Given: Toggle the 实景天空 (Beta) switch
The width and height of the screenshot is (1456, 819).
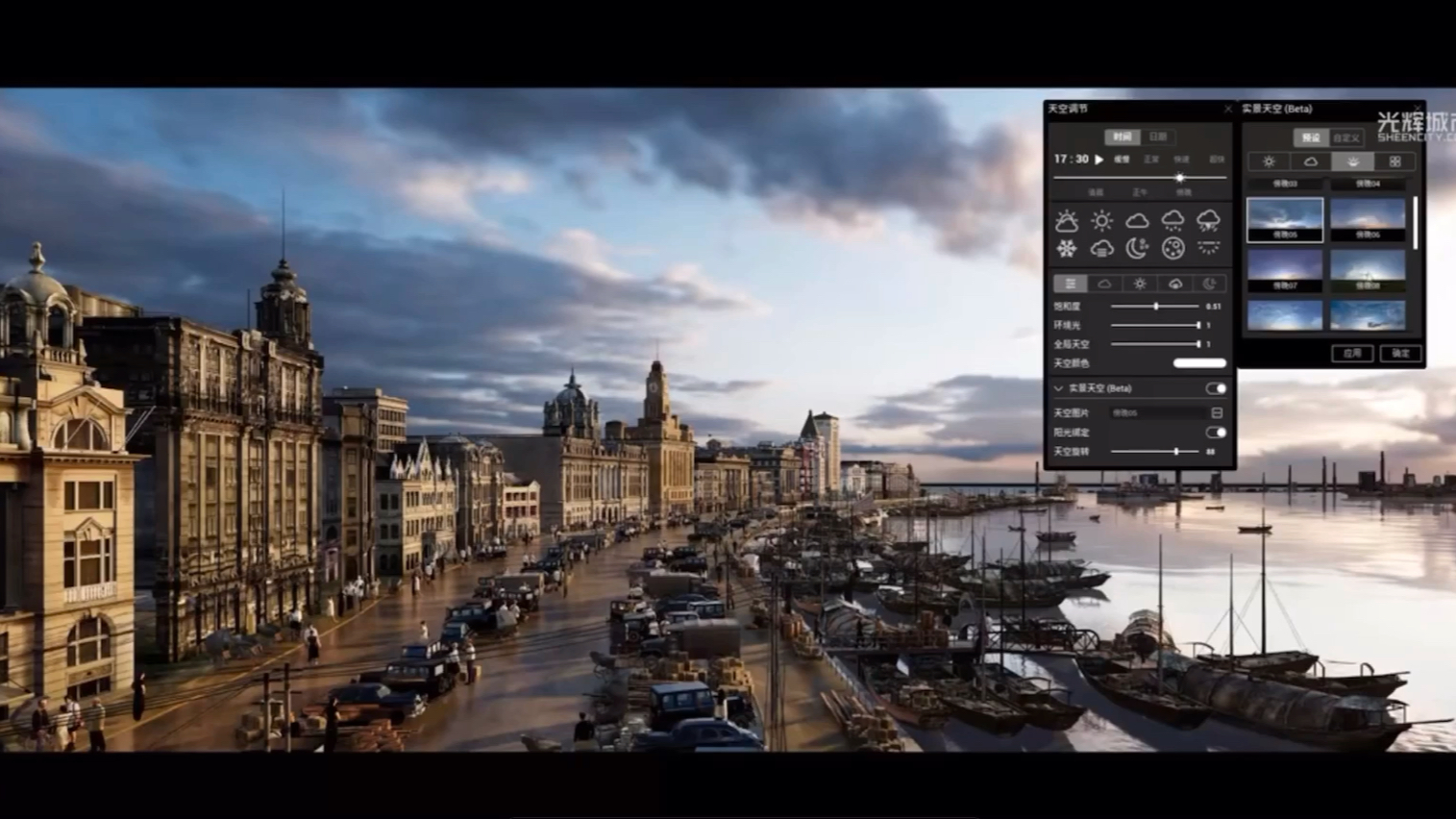Looking at the screenshot, I should coord(1216,388).
